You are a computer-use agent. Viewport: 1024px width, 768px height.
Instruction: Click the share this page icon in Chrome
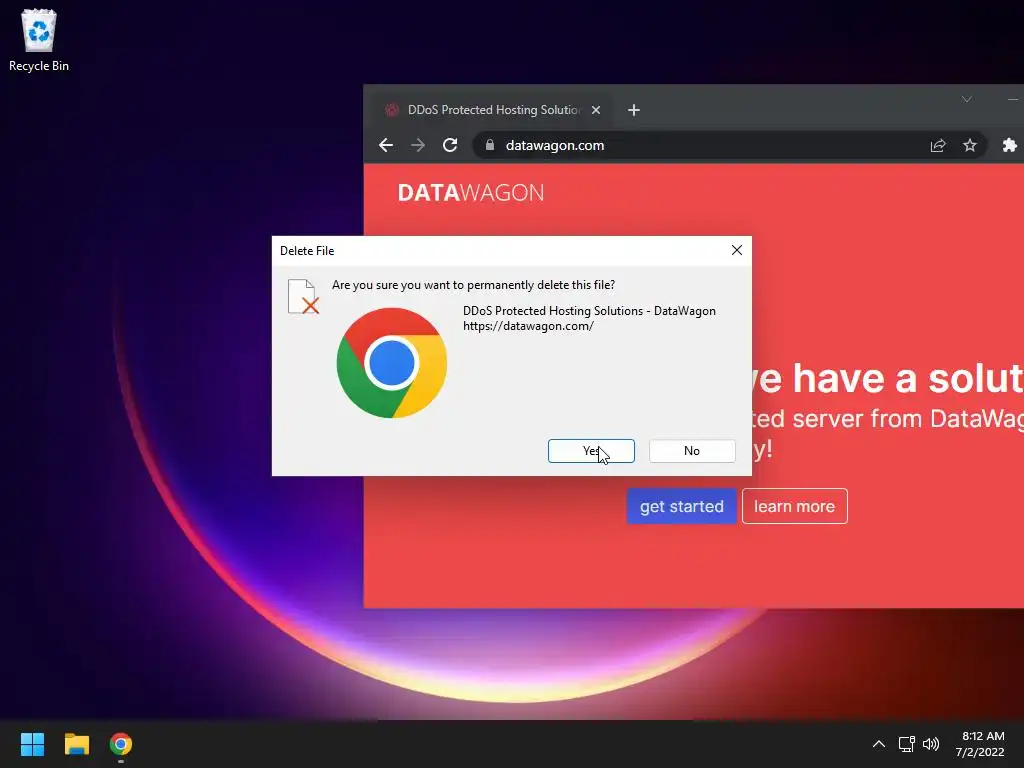pyautogui.click(x=938, y=145)
